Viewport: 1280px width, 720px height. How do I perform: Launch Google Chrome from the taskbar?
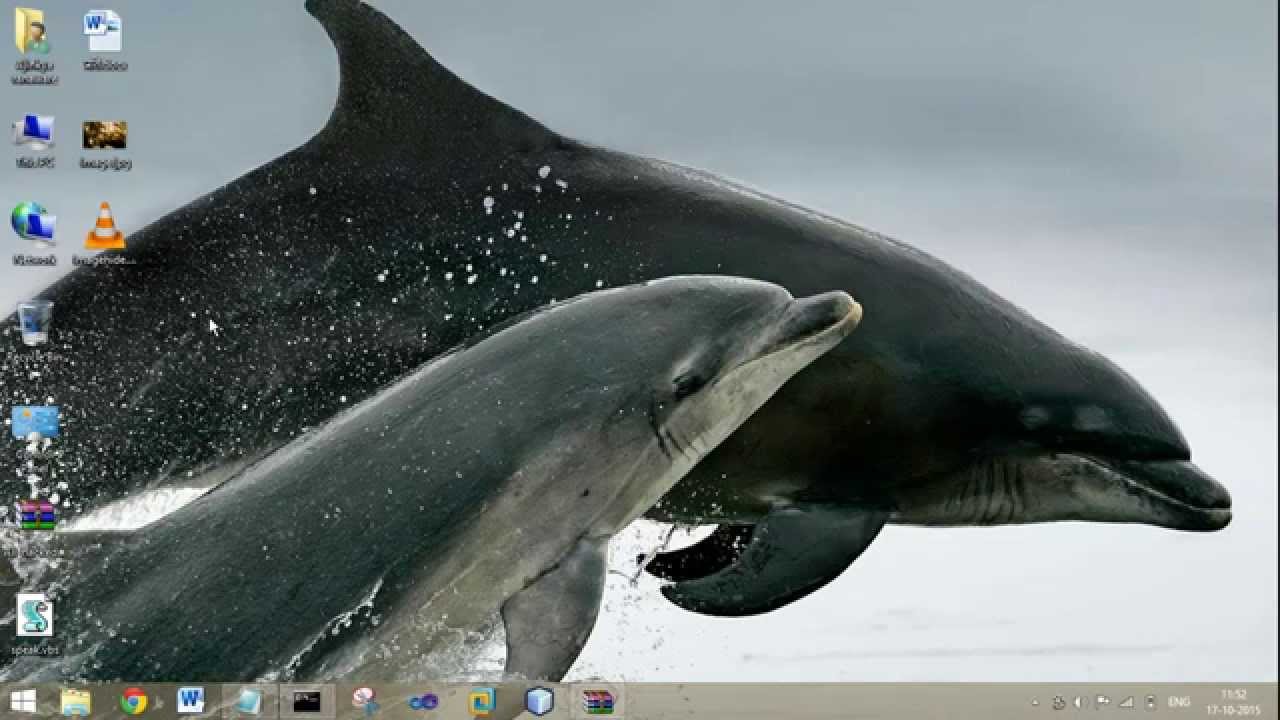133,701
